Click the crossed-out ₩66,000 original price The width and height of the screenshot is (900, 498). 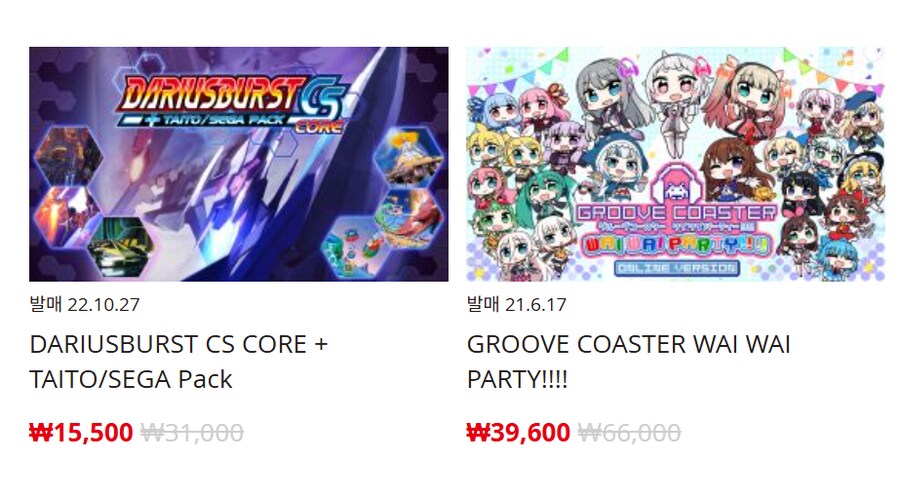click(629, 432)
